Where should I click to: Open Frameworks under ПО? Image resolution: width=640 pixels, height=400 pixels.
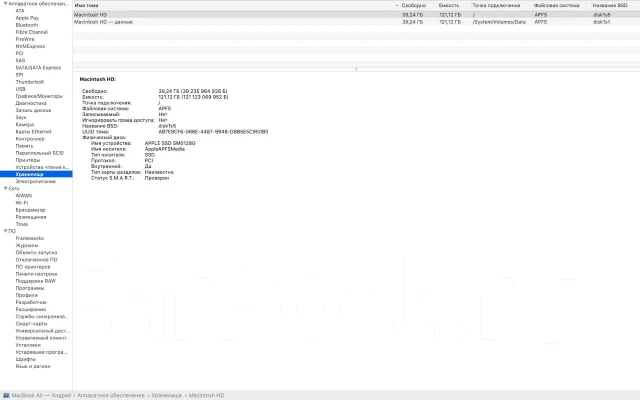point(29,238)
